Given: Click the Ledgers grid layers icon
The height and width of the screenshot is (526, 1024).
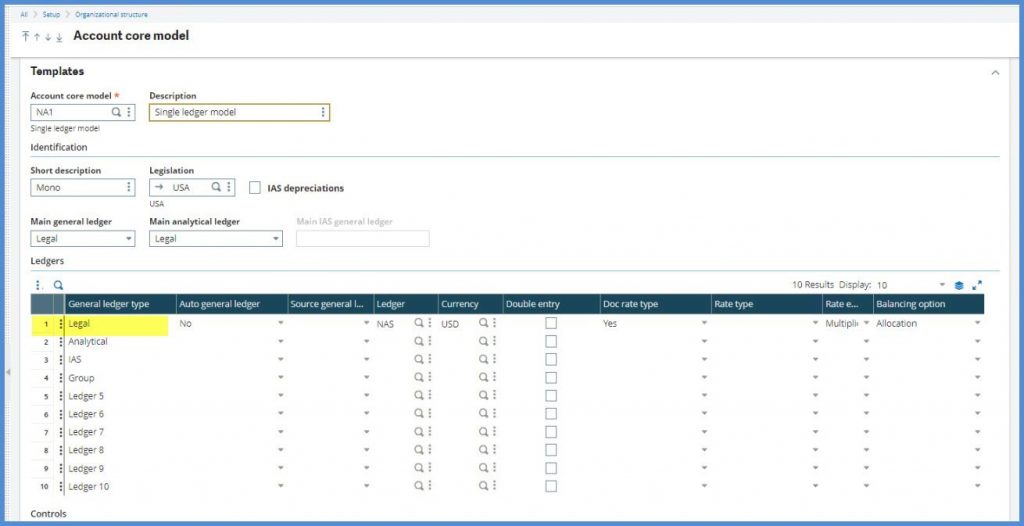Looking at the screenshot, I should [x=958, y=285].
